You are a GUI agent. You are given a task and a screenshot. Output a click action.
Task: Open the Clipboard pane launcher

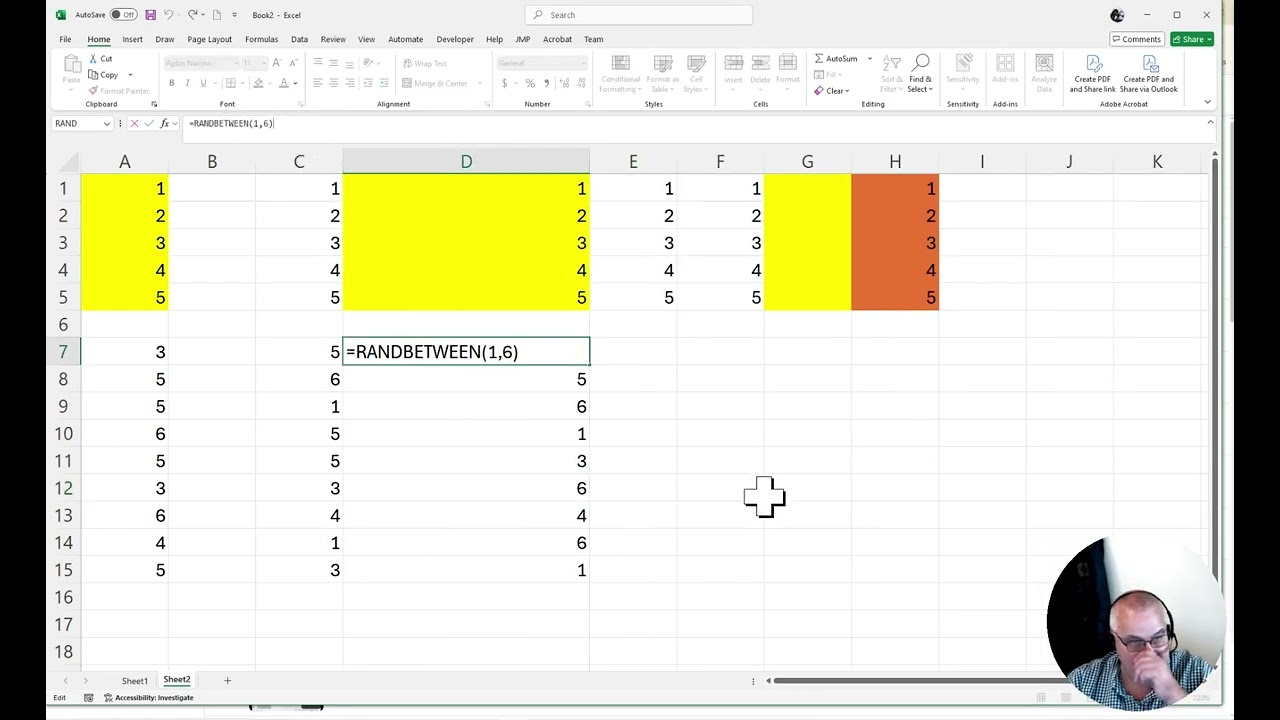154,104
